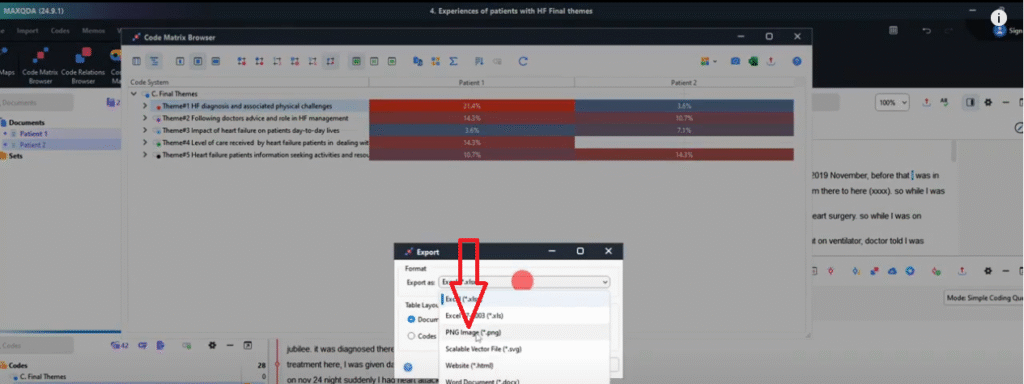The image size is (1024, 384).
Task: Click the 21.4% red cell for Patient 1
Action: point(472,106)
